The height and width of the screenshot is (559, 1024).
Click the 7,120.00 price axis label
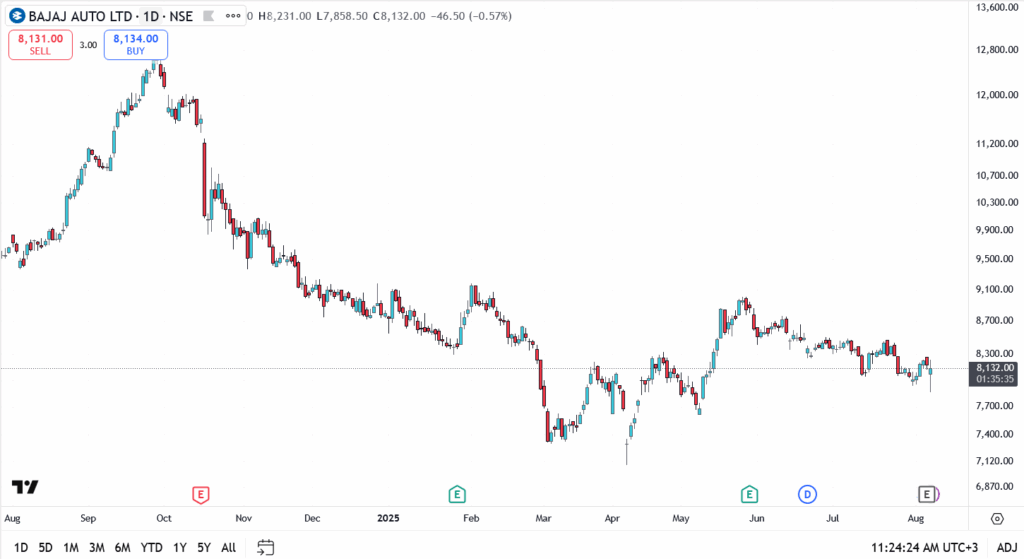click(x=997, y=461)
